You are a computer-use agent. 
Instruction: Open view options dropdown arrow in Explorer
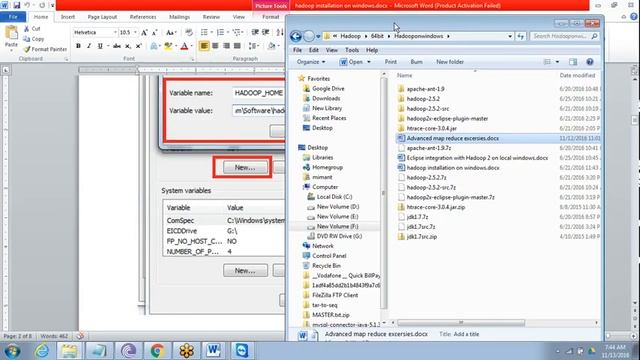click(x=558, y=62)
